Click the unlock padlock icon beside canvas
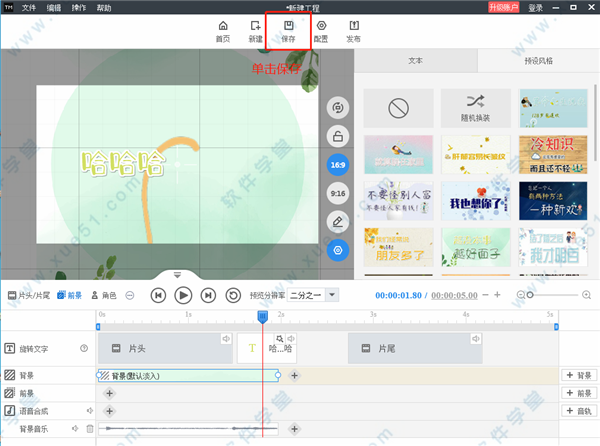600x446 pixels. pyautogui.click(x=337, y=136)
